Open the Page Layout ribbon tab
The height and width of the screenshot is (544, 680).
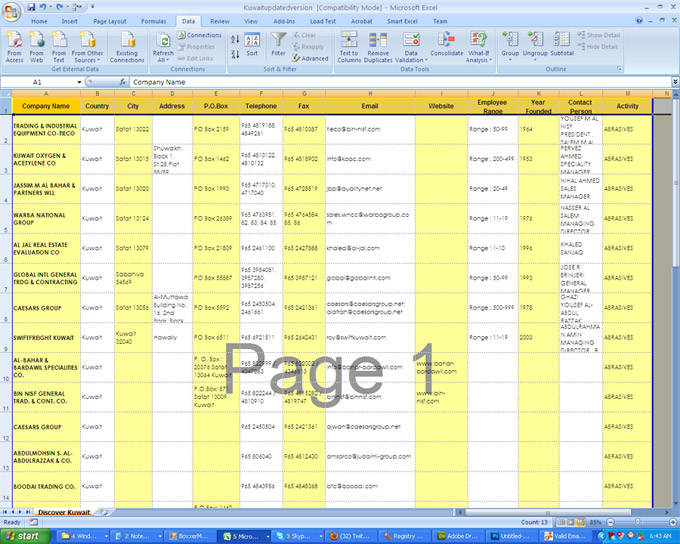click(x=110, y=20)
